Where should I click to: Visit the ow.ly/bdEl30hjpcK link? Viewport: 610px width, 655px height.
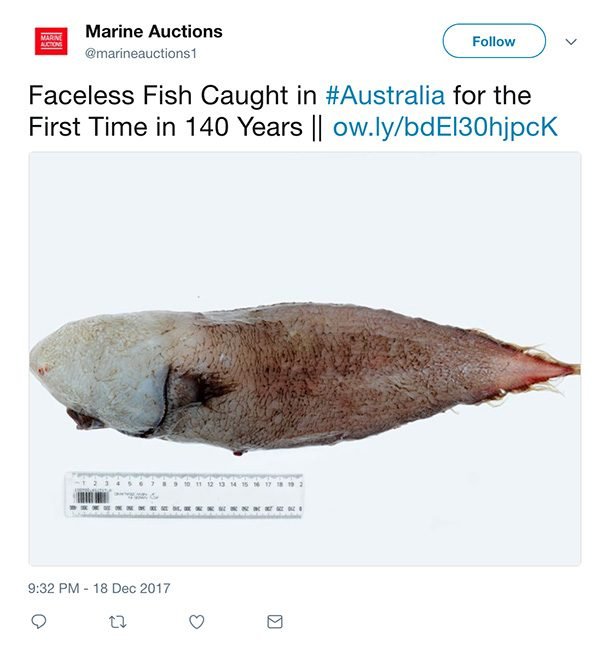[x=445, y=129]
